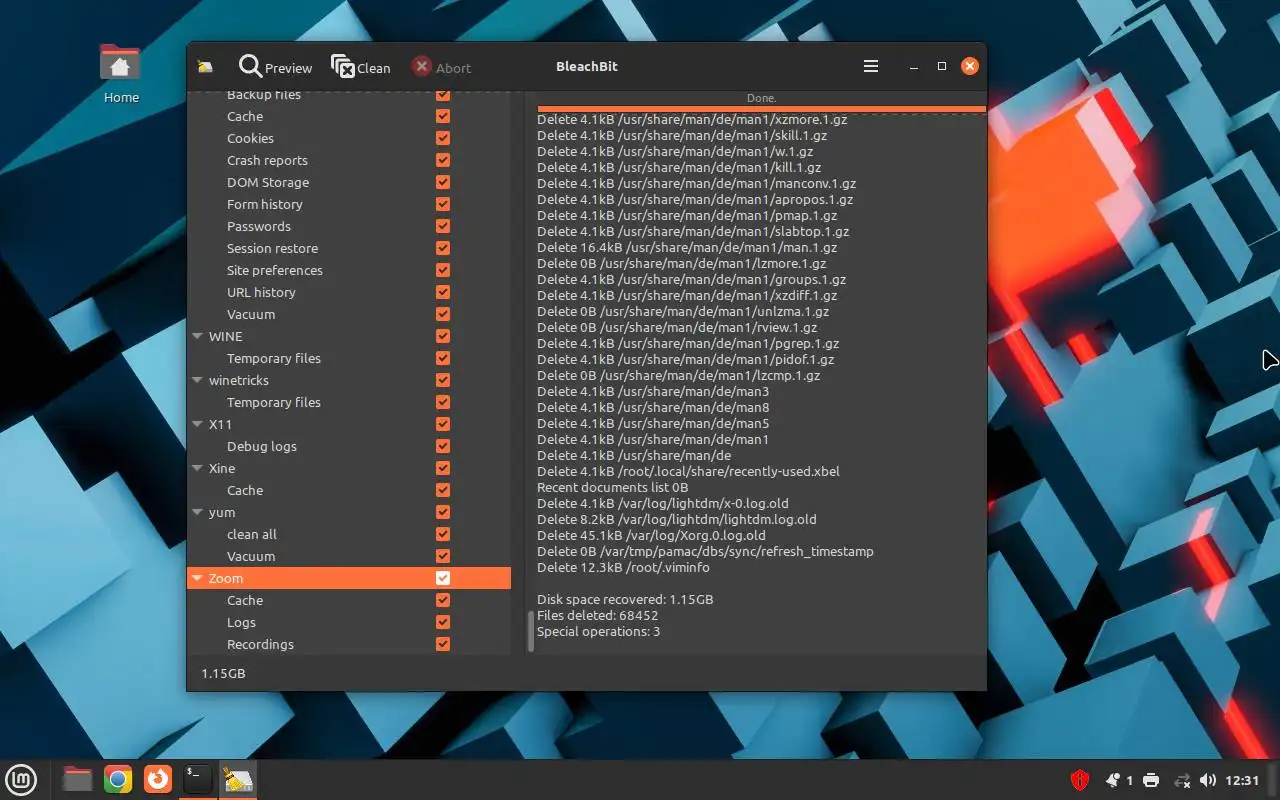Screen dimensions: 1280x800
Task: Uncheck the Cache checkbox under Backup files
Action: 443,116
